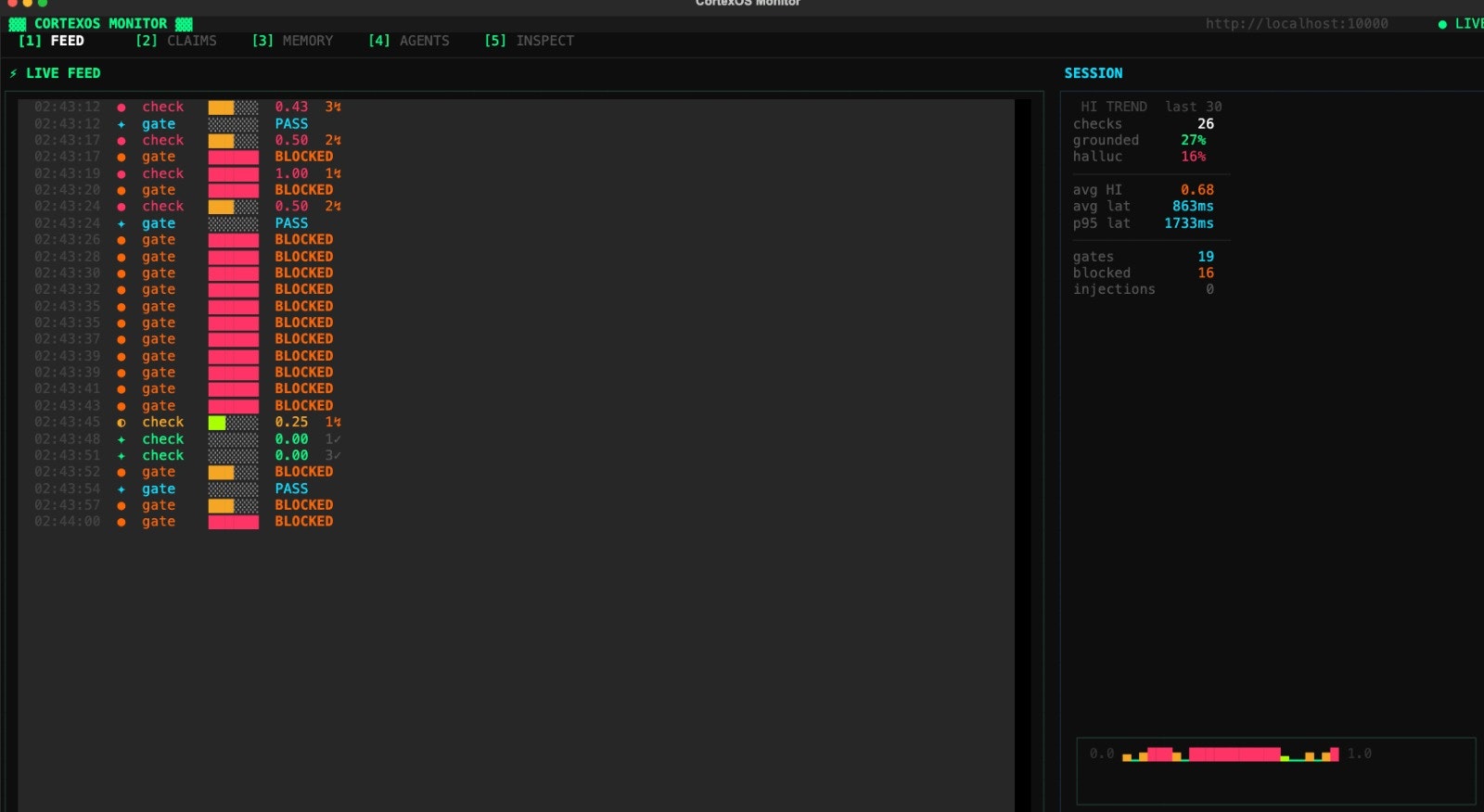Screen dimensions: 1484x812
Task: Open the [5] INSPECT tab
Action: pyautogui.click(x=530, y=41)
